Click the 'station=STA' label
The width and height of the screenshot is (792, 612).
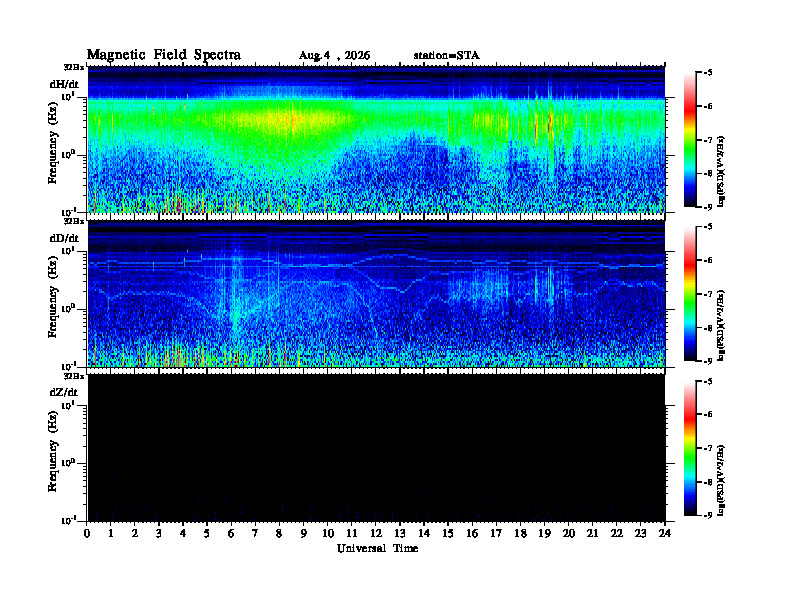click(x=446, y=55)
